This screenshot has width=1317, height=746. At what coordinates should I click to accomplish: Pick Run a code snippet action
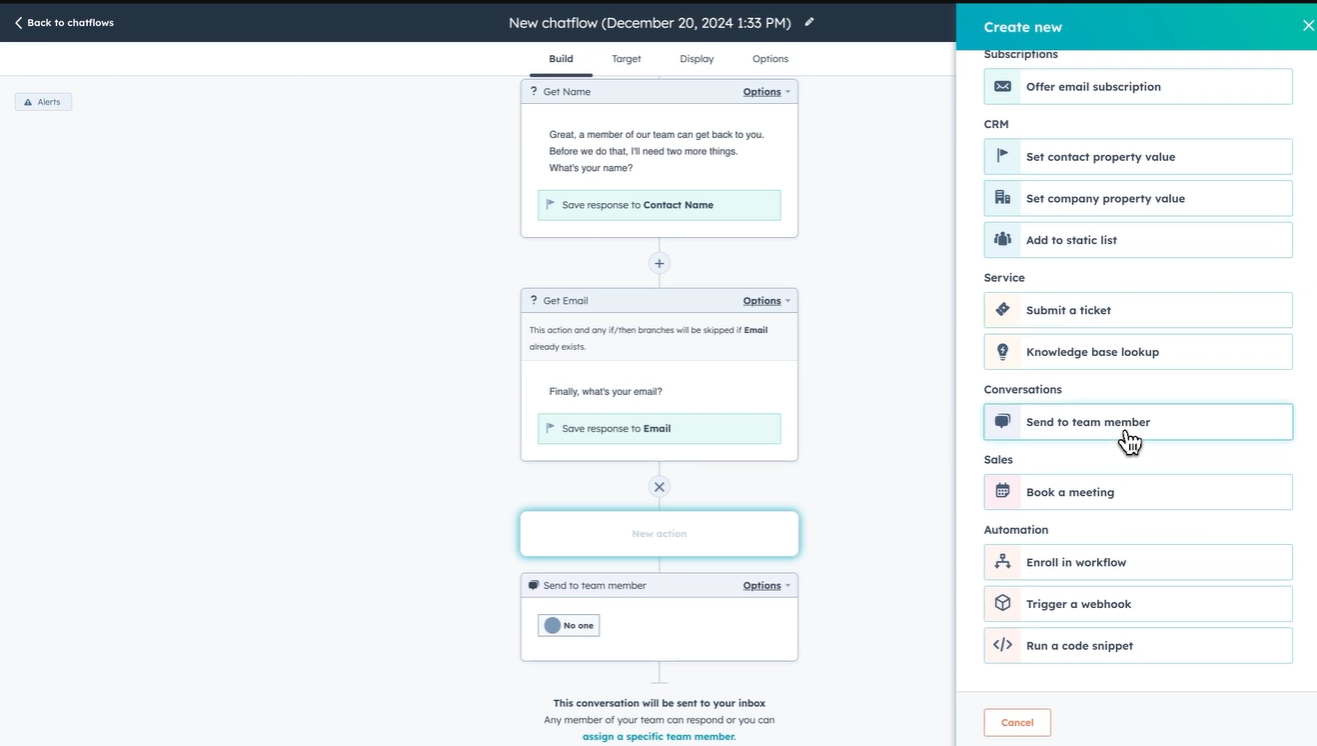[1138, 645]
